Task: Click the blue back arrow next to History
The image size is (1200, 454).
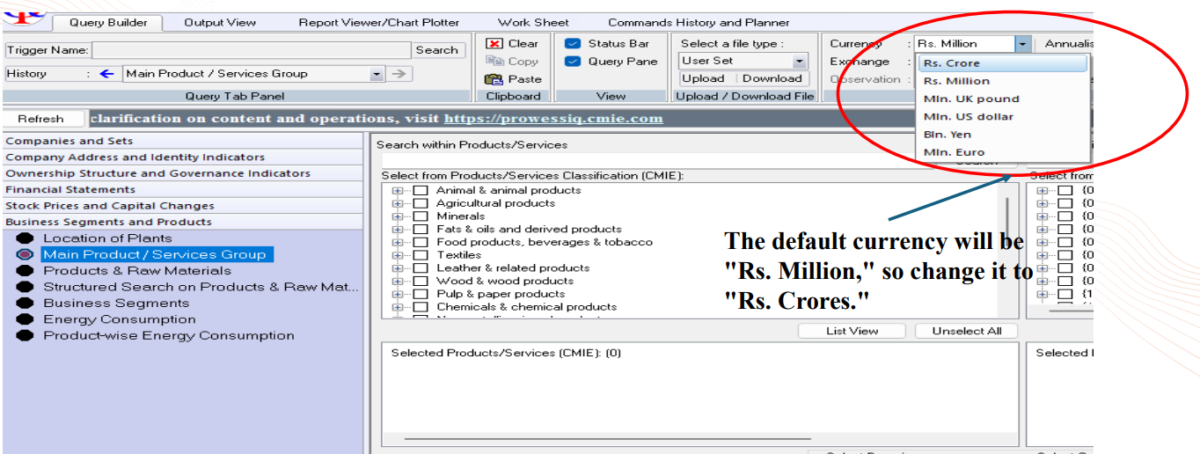Action: pyautogui.click(x=107, y=74)
